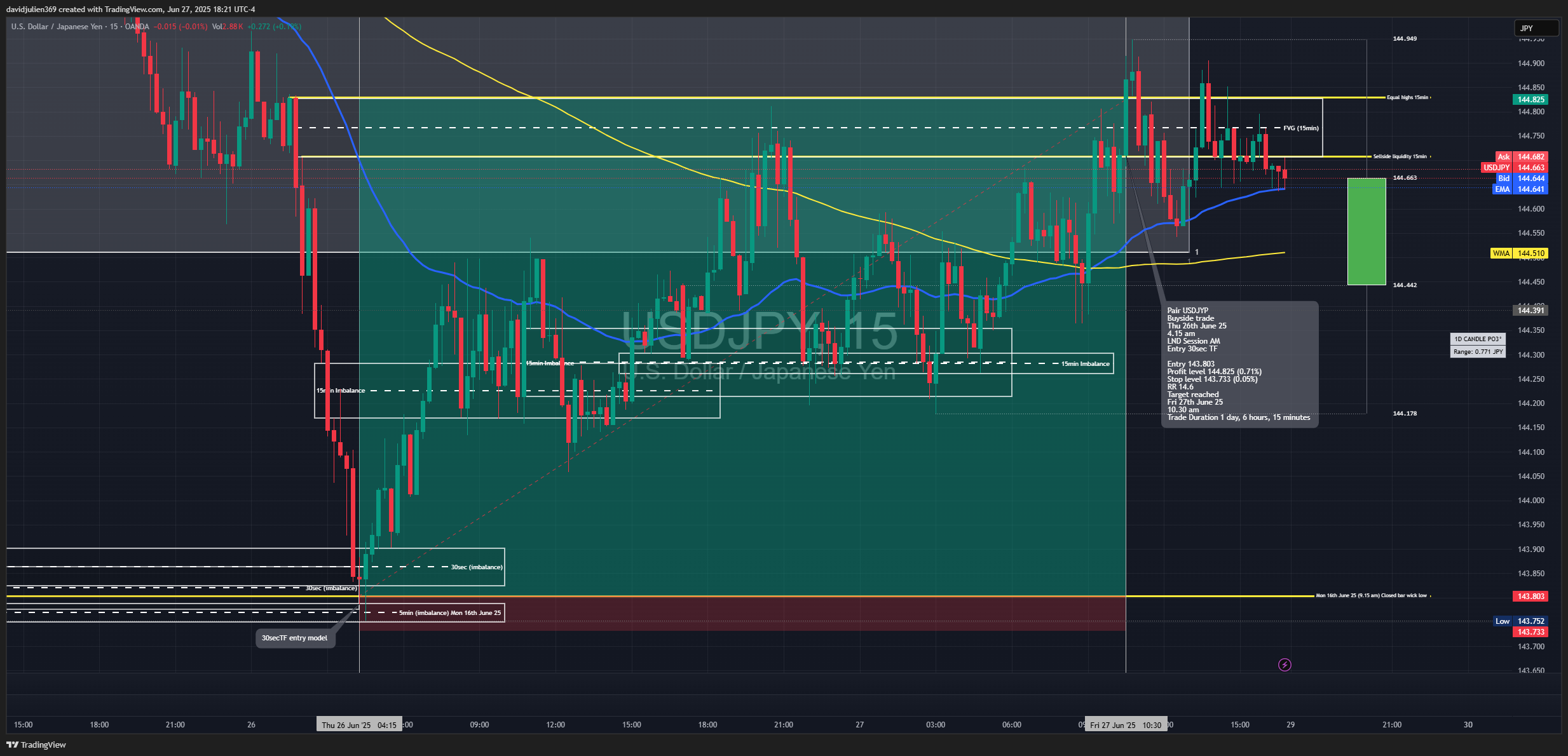Click the FVG (15min) label
The height and width of the screenshot is (756, 1568).
pos(1301,128)
